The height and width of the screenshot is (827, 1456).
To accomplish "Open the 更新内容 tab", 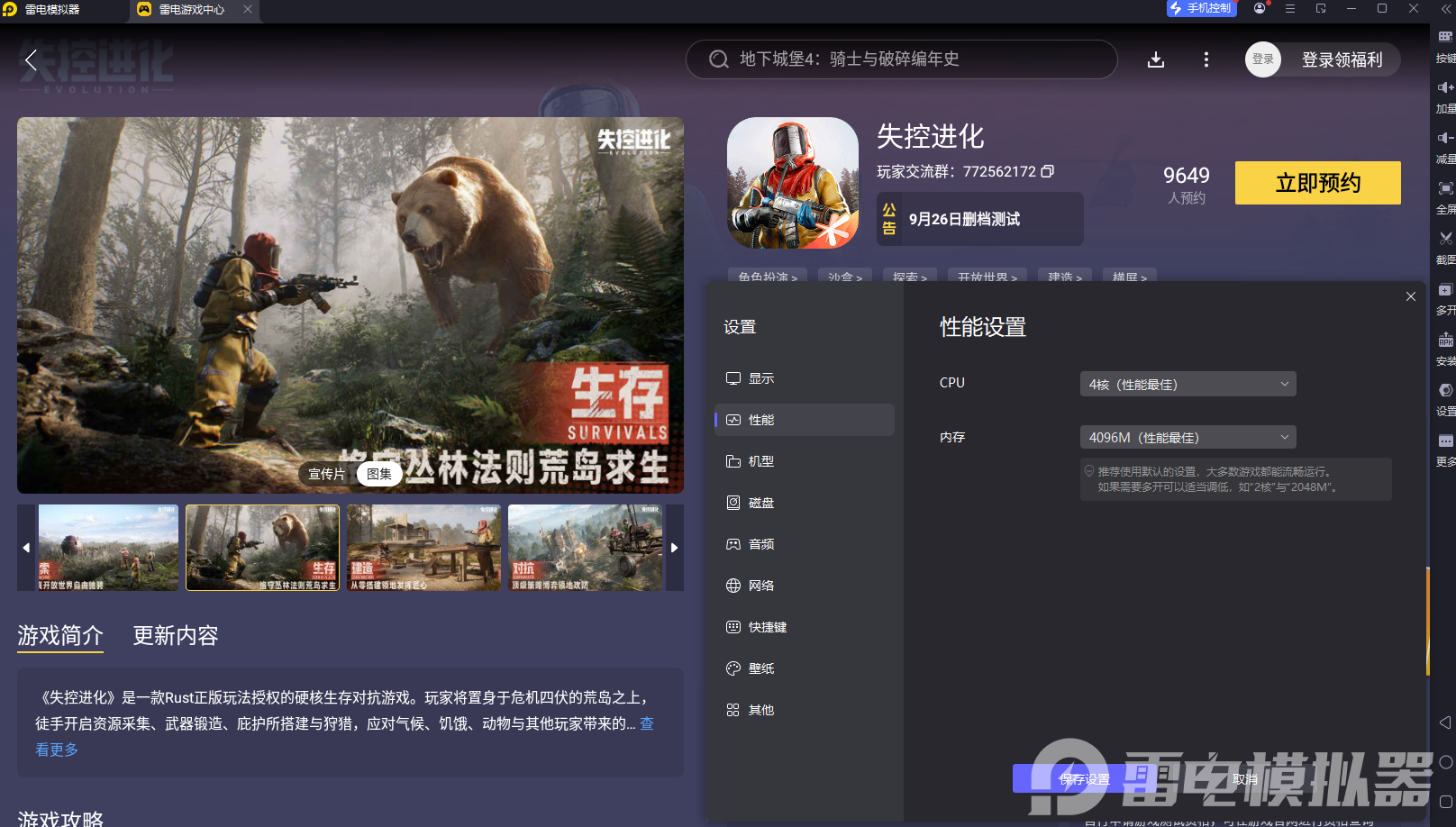I will (176, 636).
